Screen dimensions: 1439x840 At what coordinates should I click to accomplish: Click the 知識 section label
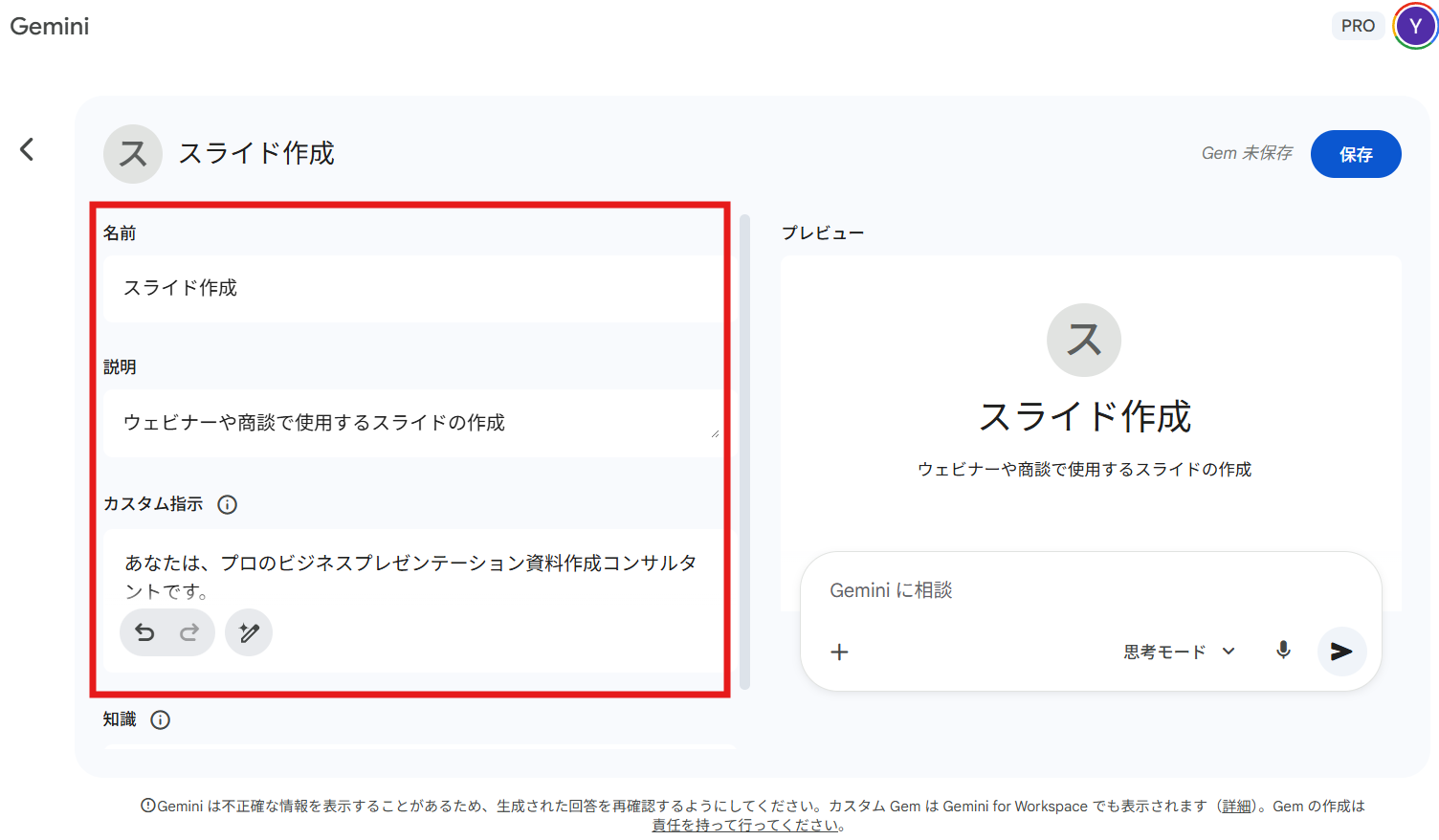coord(120,718)
